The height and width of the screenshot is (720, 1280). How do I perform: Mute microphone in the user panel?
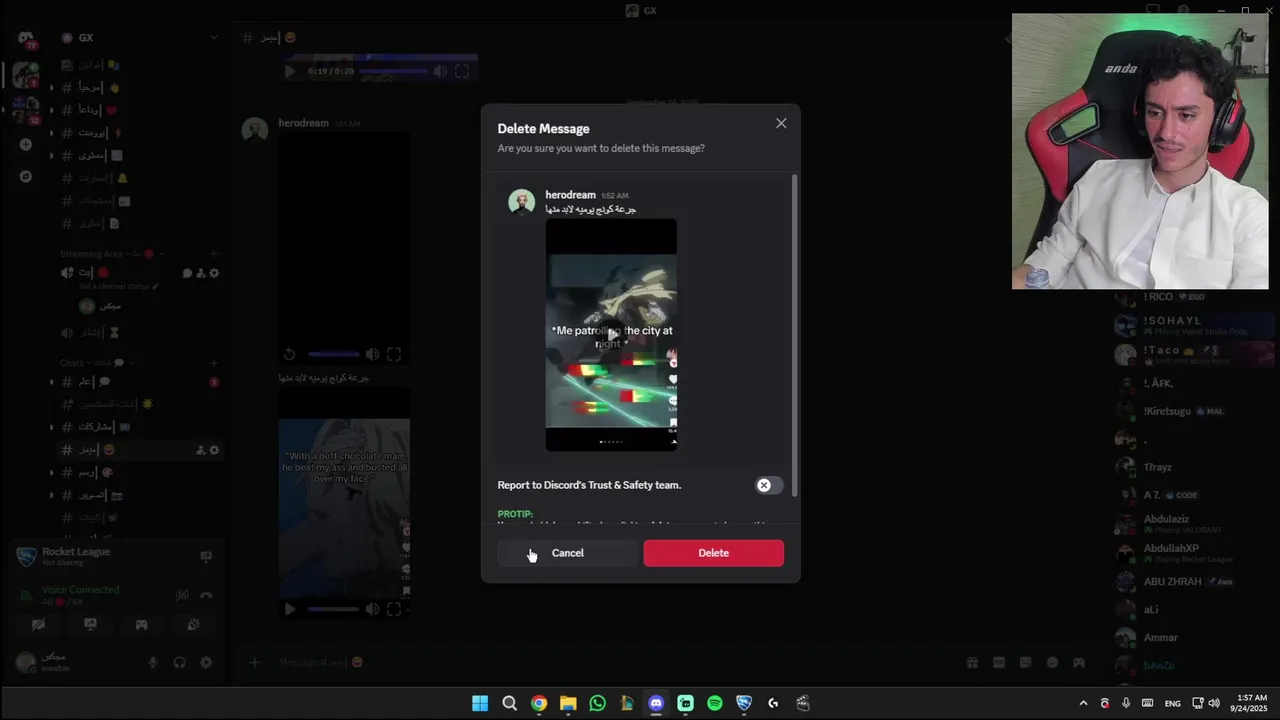coord(153,662)
